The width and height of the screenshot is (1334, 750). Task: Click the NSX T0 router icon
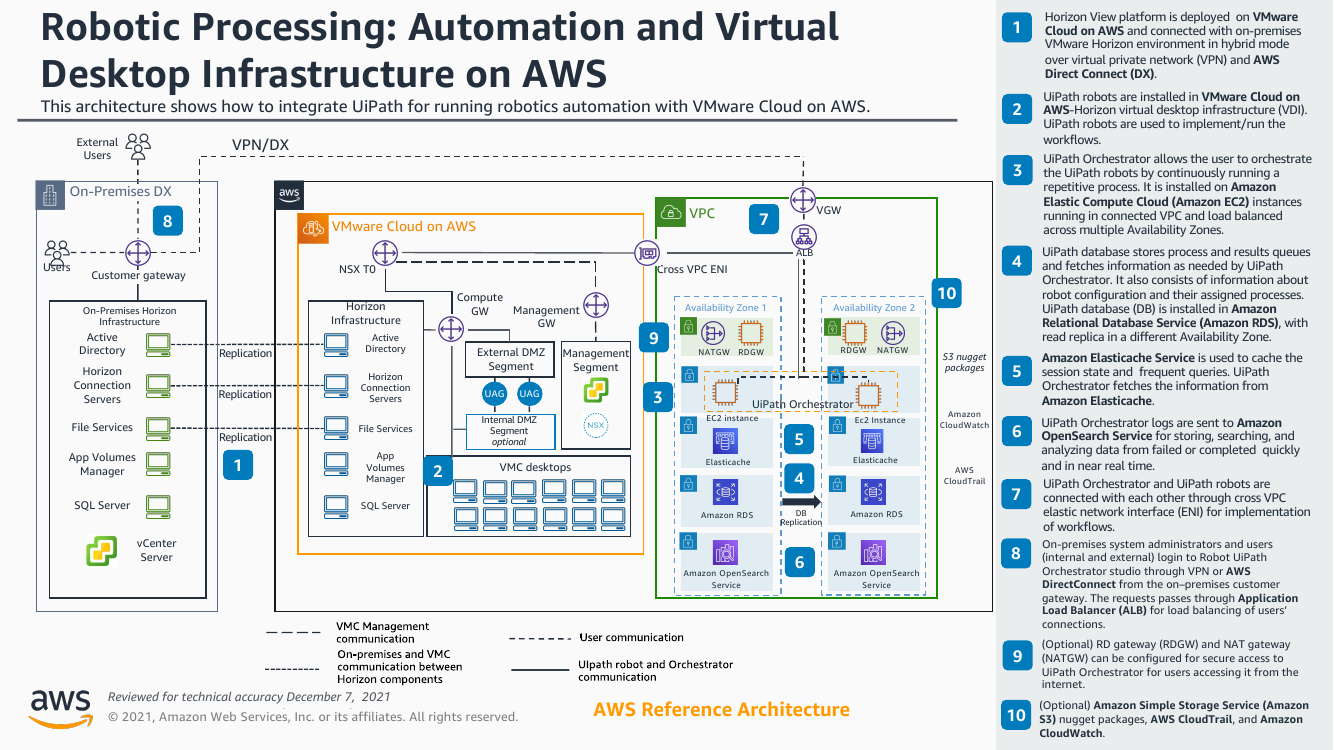tap(384, 251)
